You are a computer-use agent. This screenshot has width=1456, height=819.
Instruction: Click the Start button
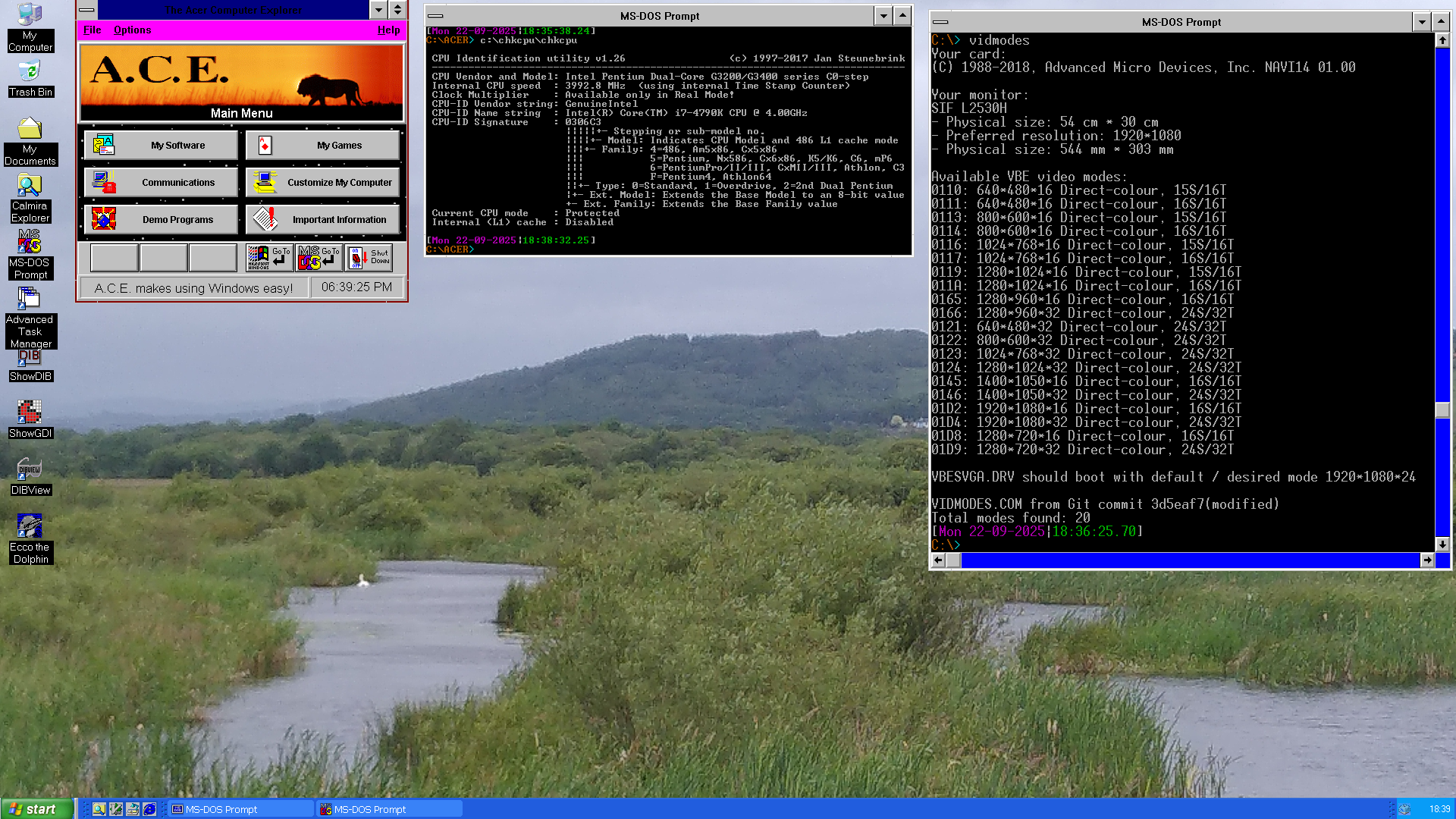36,809
